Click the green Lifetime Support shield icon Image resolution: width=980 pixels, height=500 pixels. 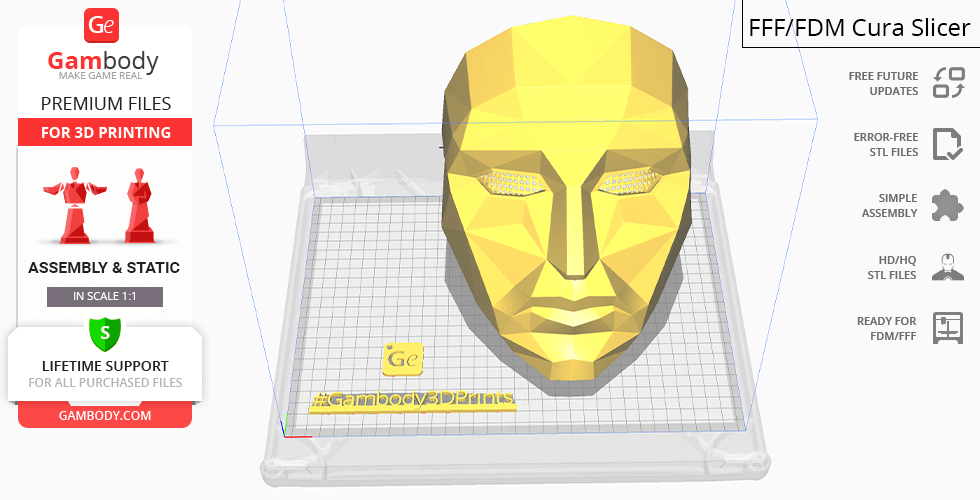click(x=104, y=333)
